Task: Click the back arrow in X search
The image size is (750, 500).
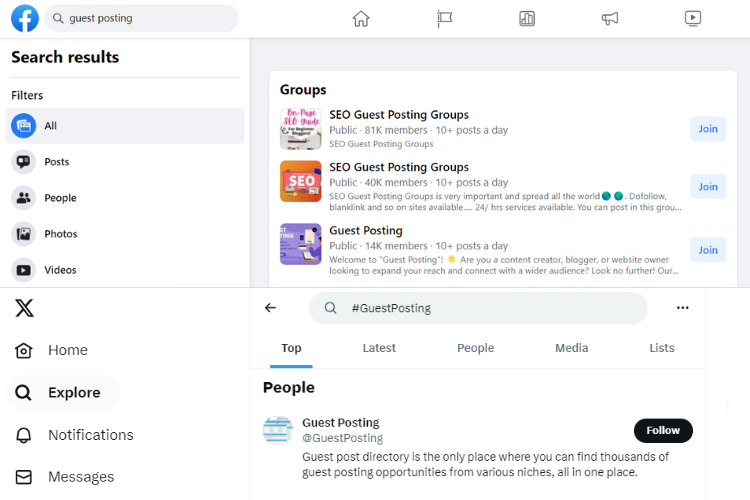Action: point(271,308)
